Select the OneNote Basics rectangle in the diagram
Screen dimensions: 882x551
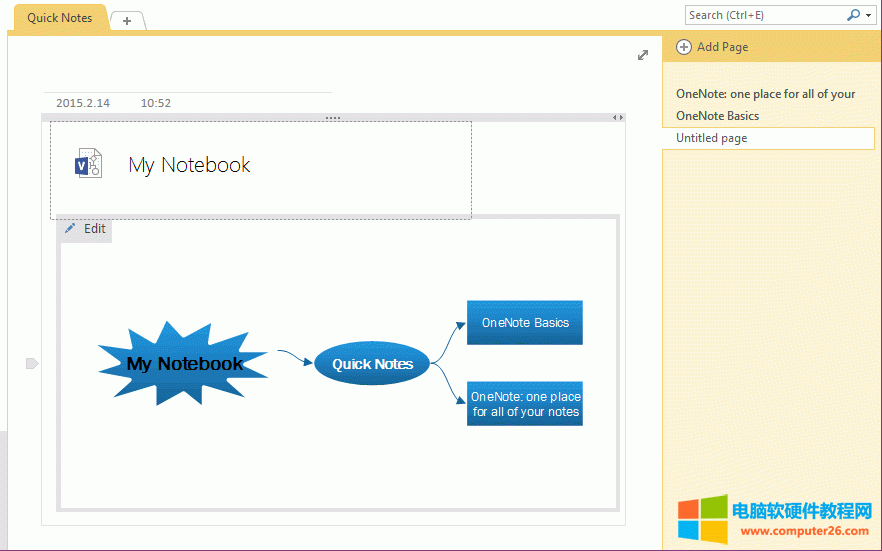tap(525, 323)
